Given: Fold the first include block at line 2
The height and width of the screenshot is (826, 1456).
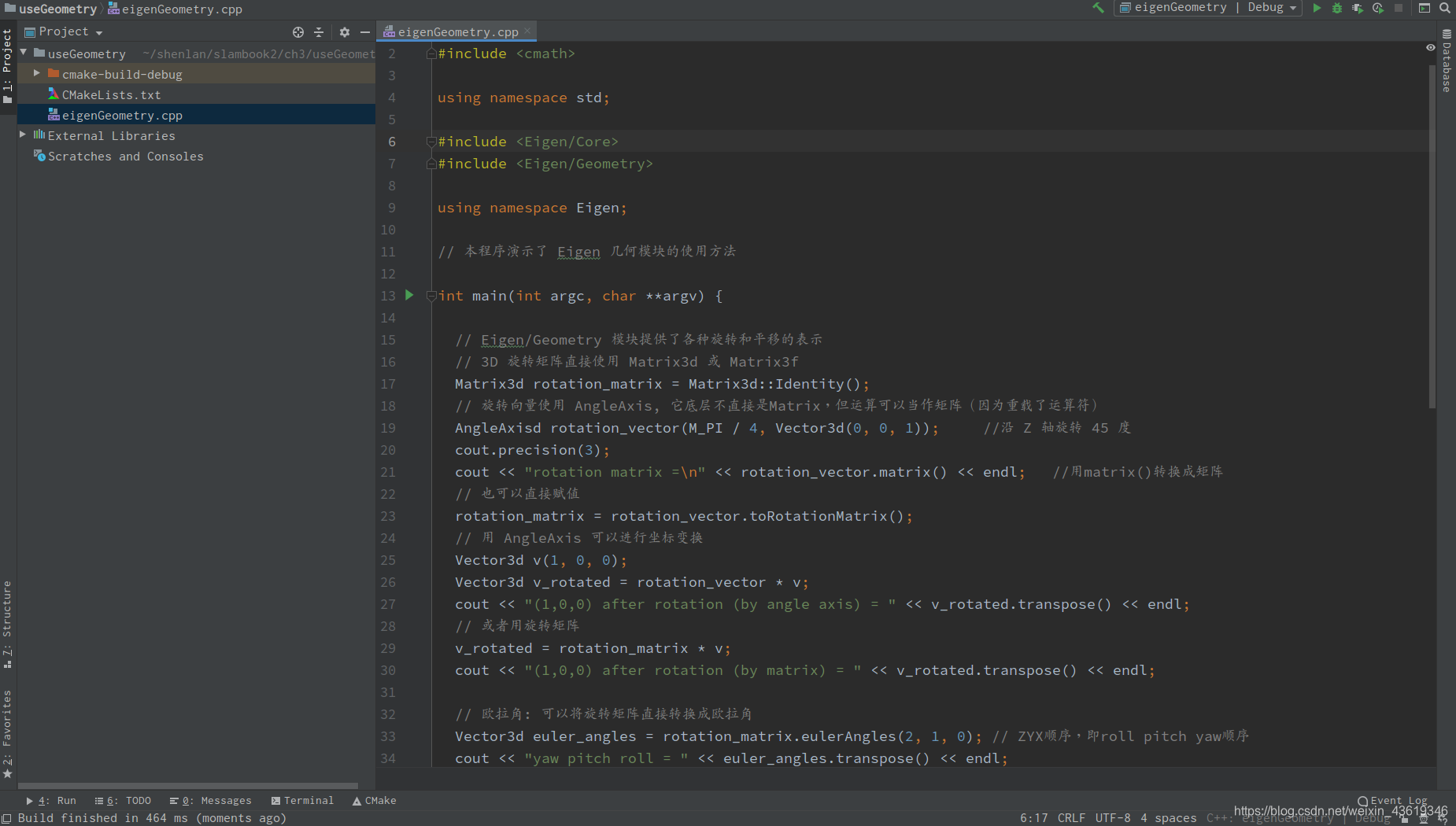Looking at the screenshot, I should tap(431, 53).
